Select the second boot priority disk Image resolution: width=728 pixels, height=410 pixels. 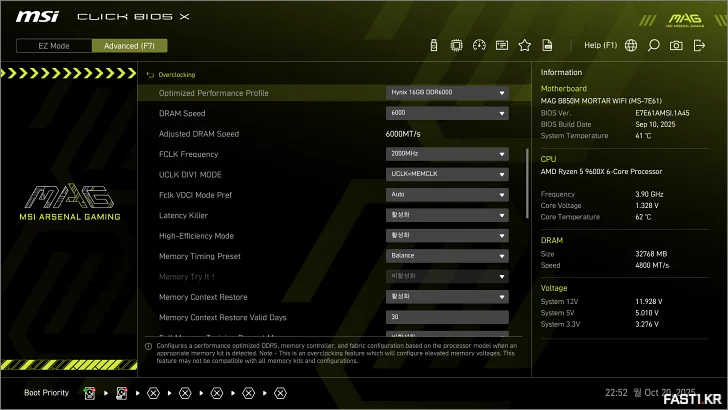[x=122, y=393]
